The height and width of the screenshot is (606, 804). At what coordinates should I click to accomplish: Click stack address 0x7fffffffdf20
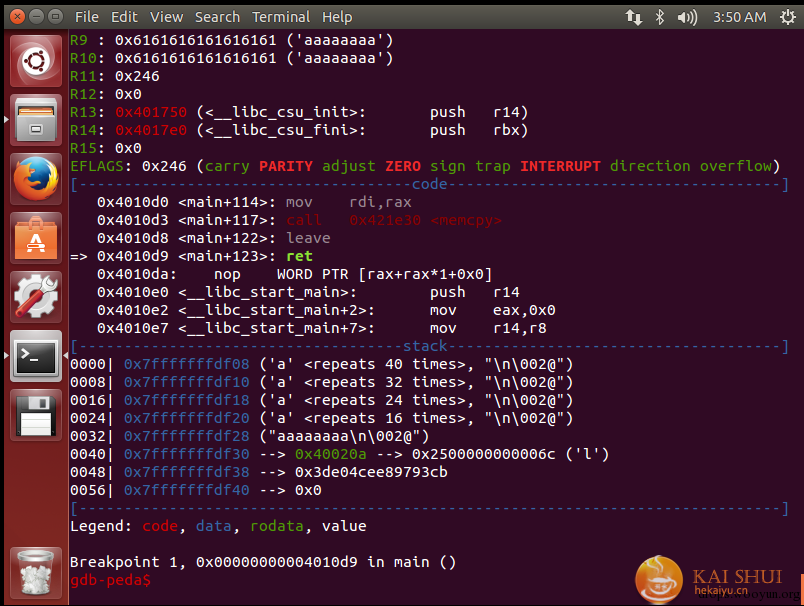click(187, 418)
